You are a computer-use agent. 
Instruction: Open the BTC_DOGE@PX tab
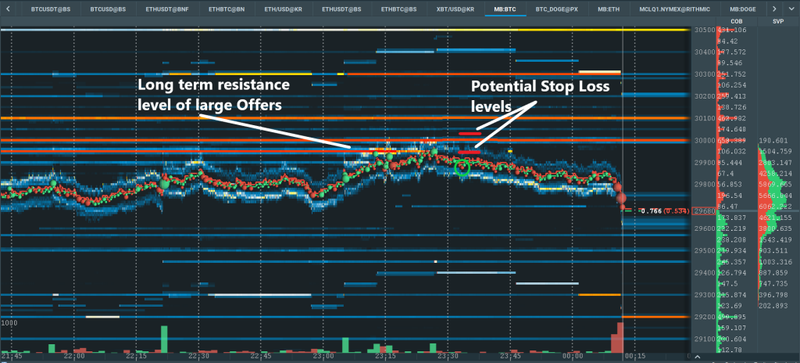click(557, 9)
